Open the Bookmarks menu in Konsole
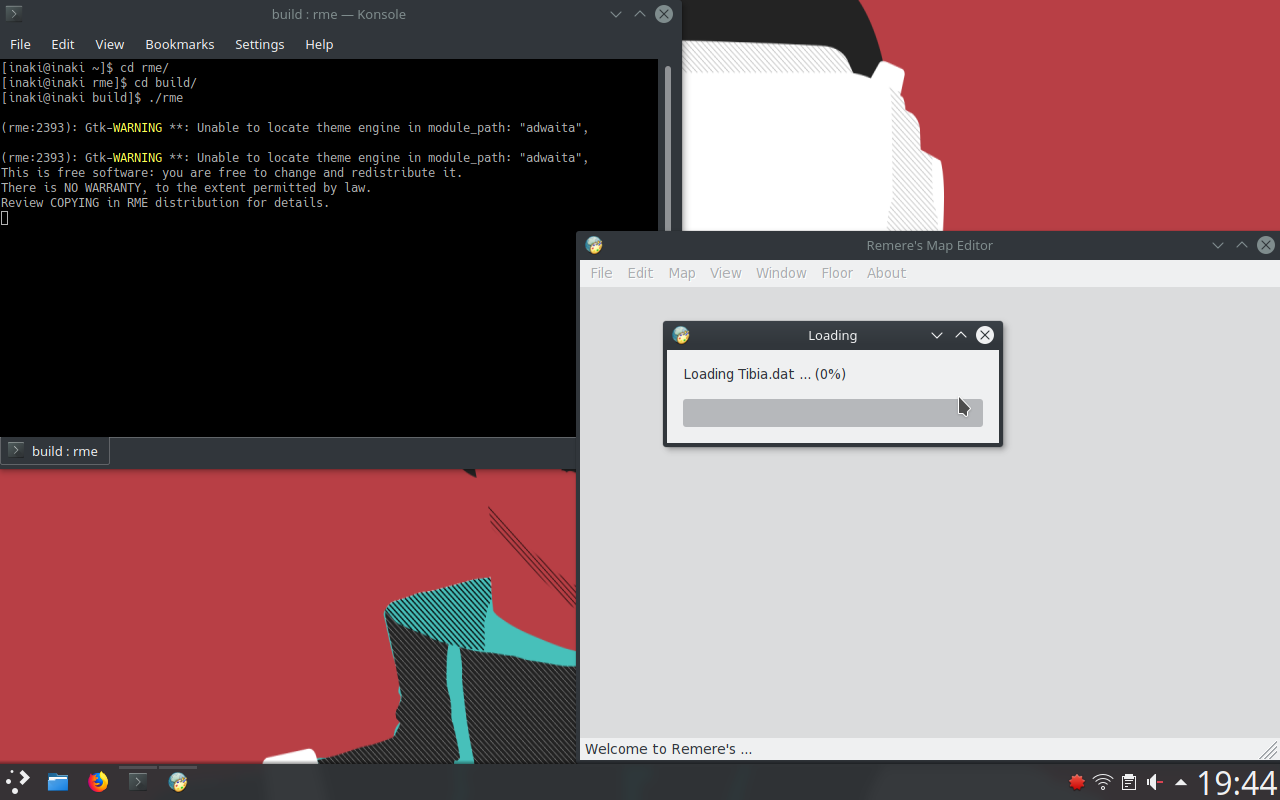The image size is (1280, 800). pyautogui.click(x=180, y=44)
